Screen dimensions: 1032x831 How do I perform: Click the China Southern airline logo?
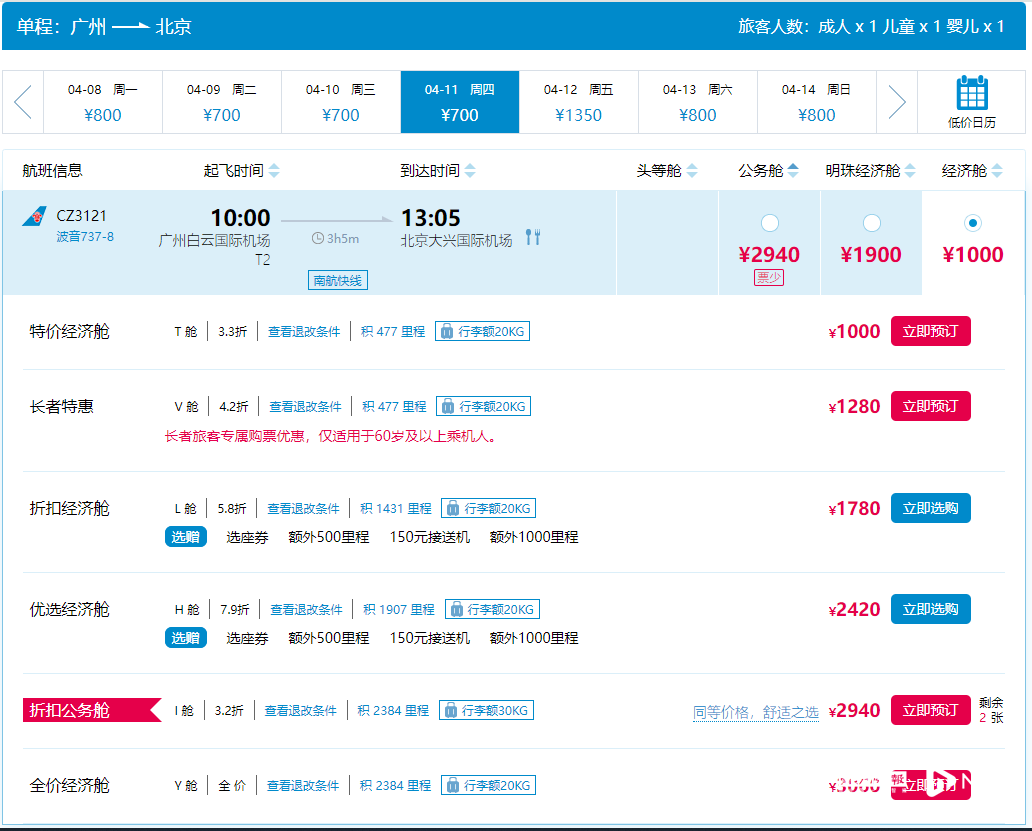[x=35, y=217]
